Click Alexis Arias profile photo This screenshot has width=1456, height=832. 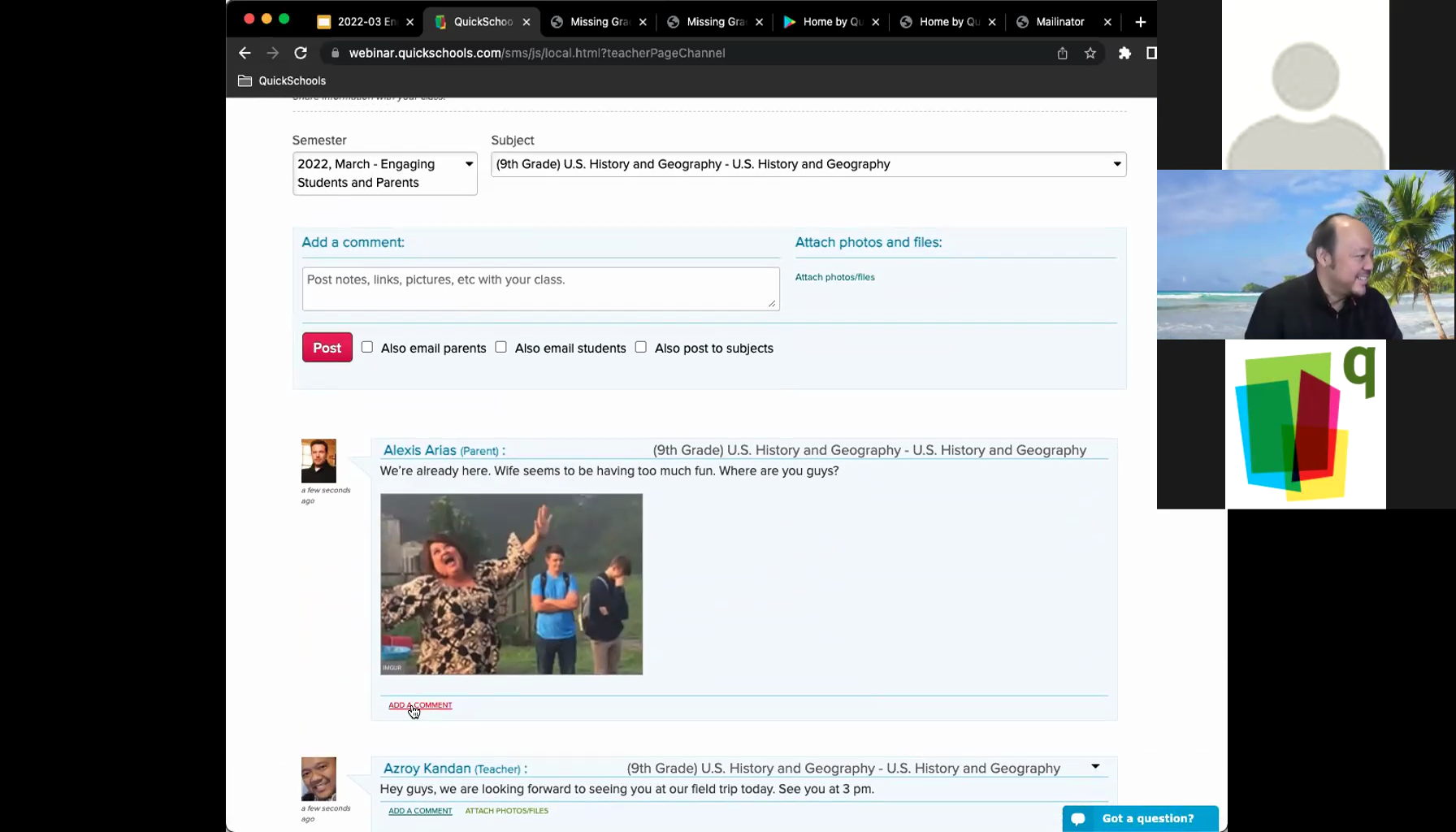click(x=318, y=461)
